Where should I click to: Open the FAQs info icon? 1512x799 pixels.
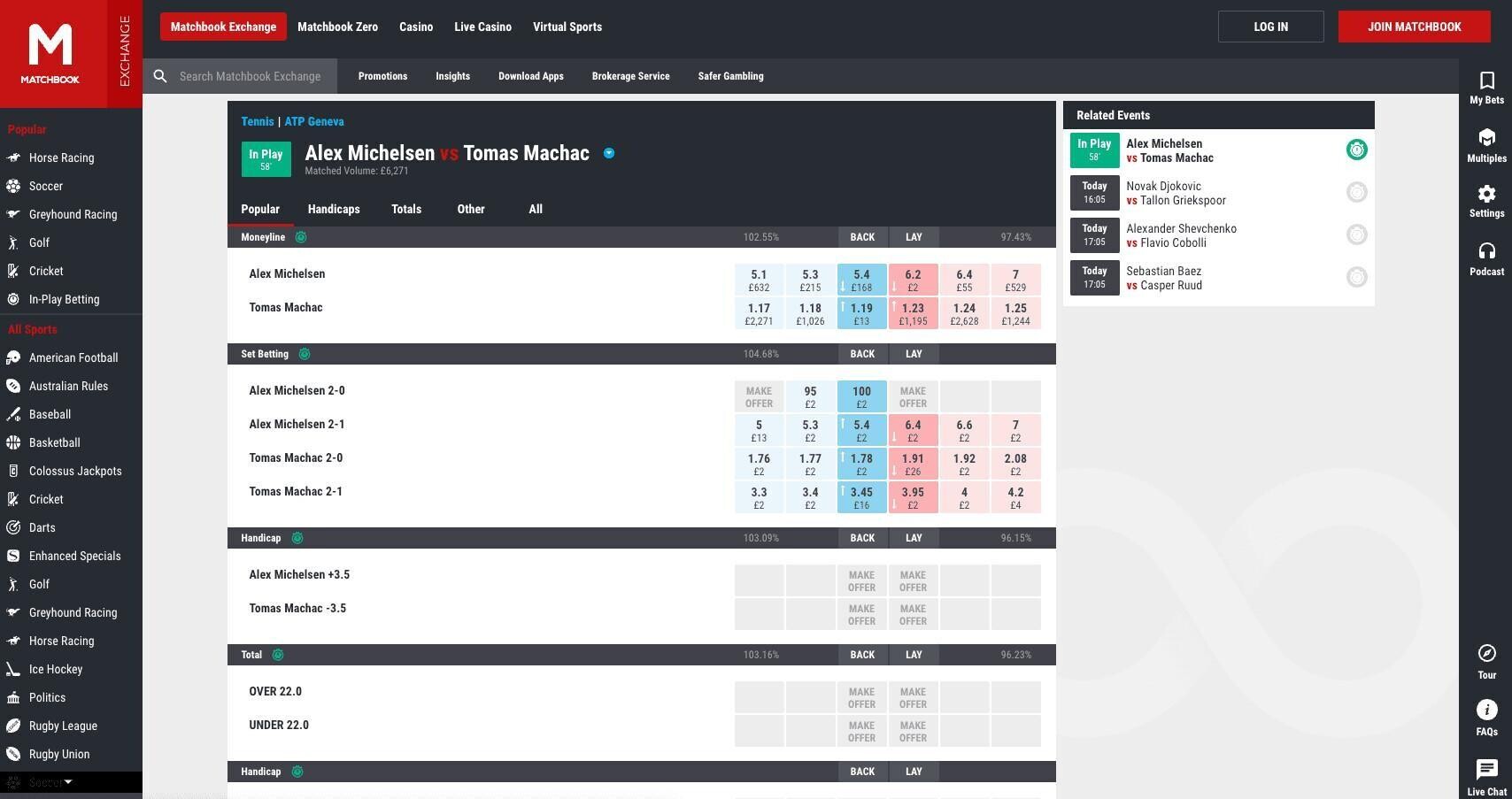click(1486, 710)
